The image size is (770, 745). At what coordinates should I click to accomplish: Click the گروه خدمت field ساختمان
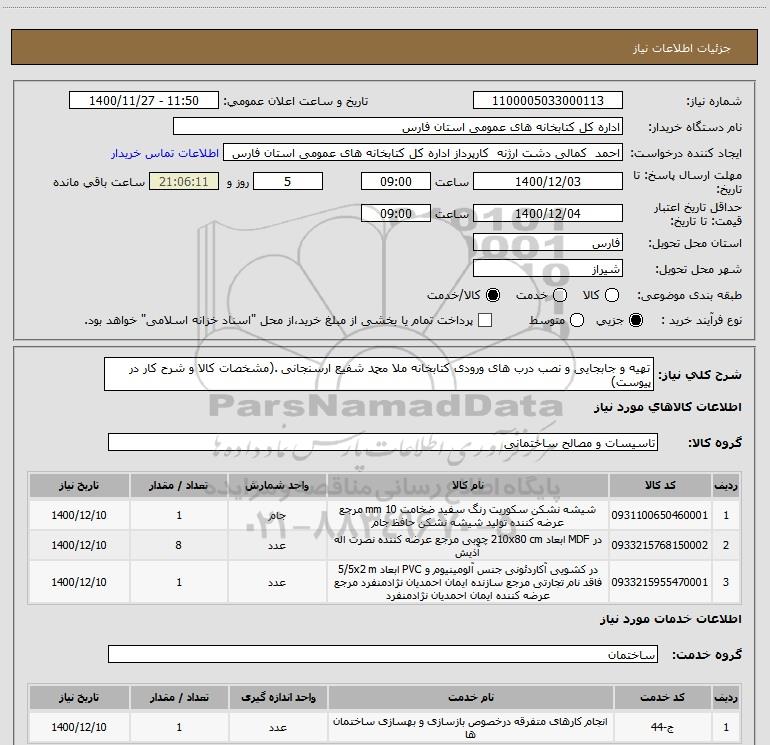[x=383, y=654]
